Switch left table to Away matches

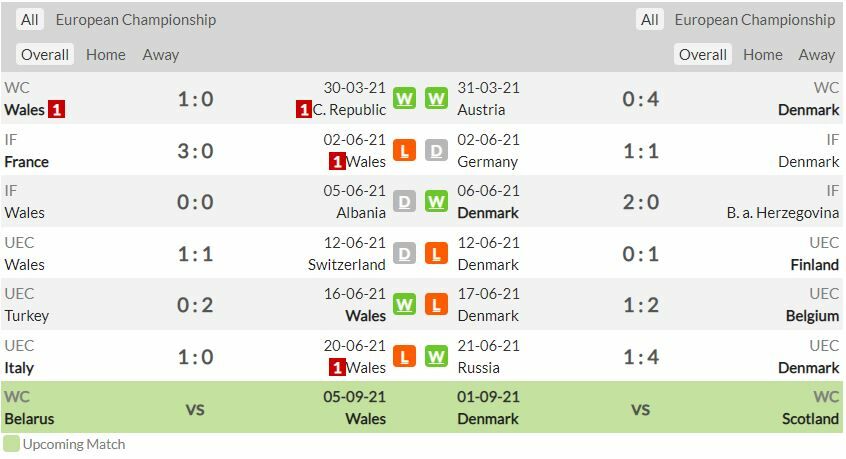point(160,55)
